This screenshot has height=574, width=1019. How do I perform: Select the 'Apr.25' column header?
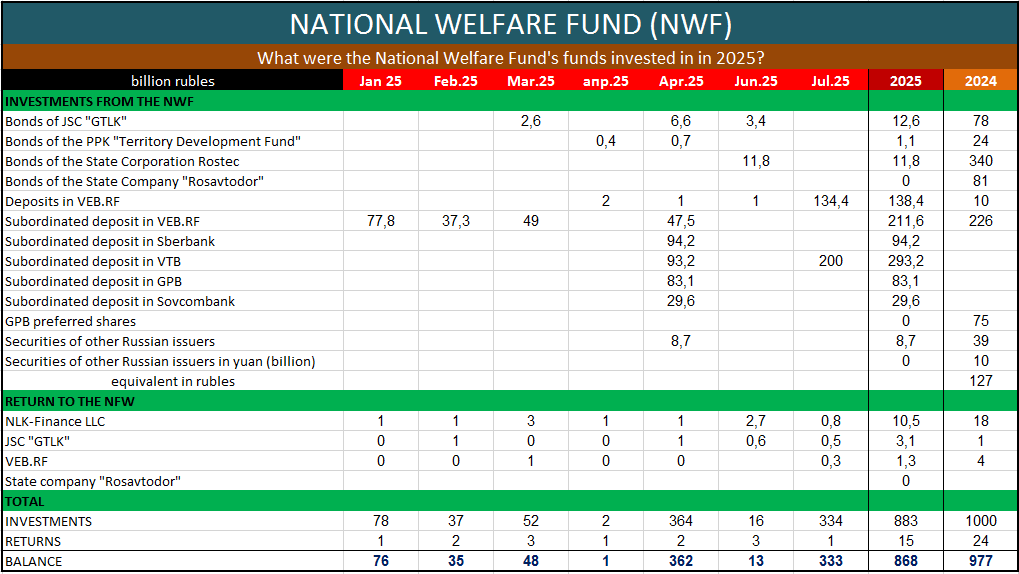point(681,81)
